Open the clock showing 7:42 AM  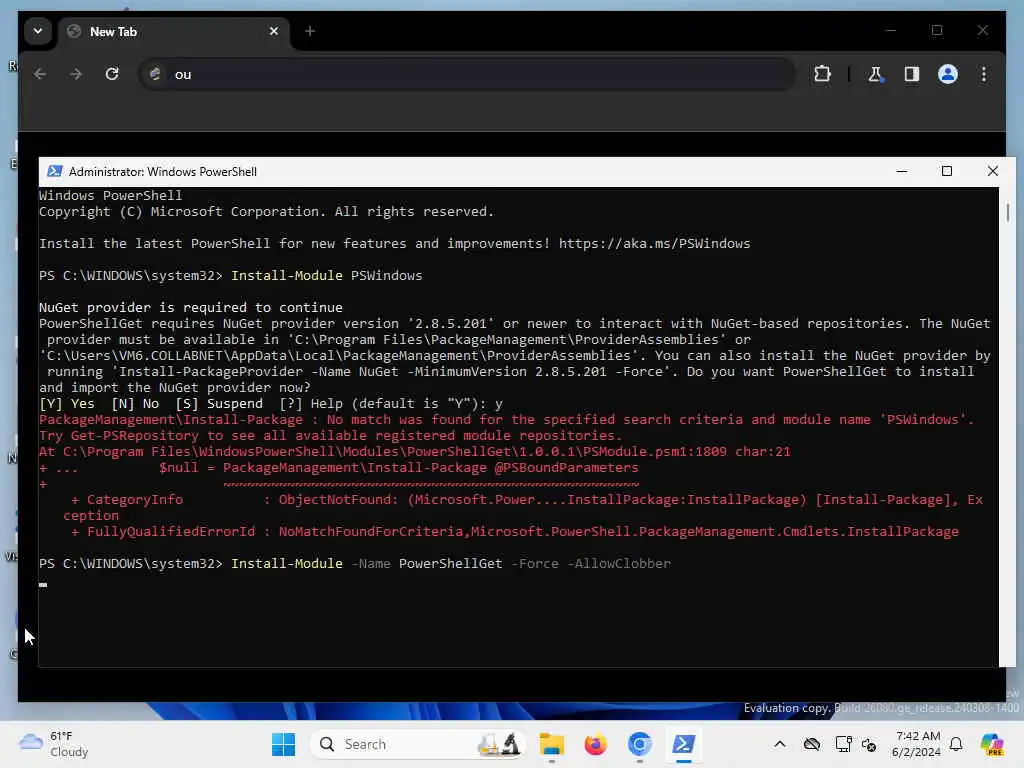(917, 744)
